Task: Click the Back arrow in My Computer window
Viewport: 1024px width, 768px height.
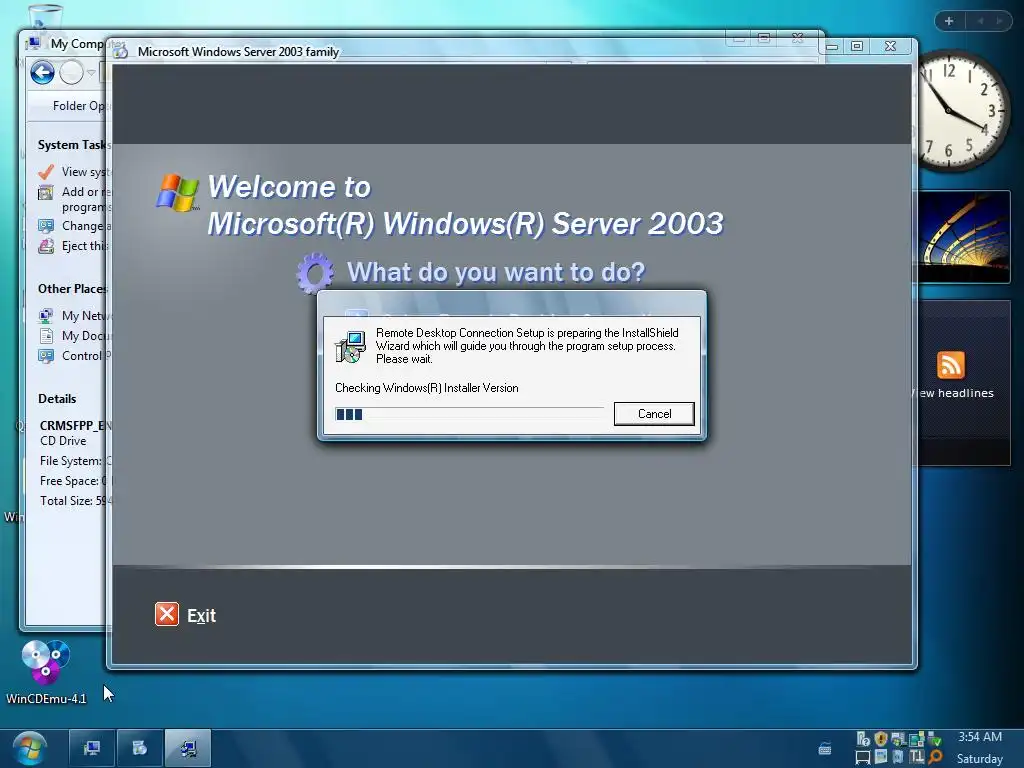Action: click(42, 72)
